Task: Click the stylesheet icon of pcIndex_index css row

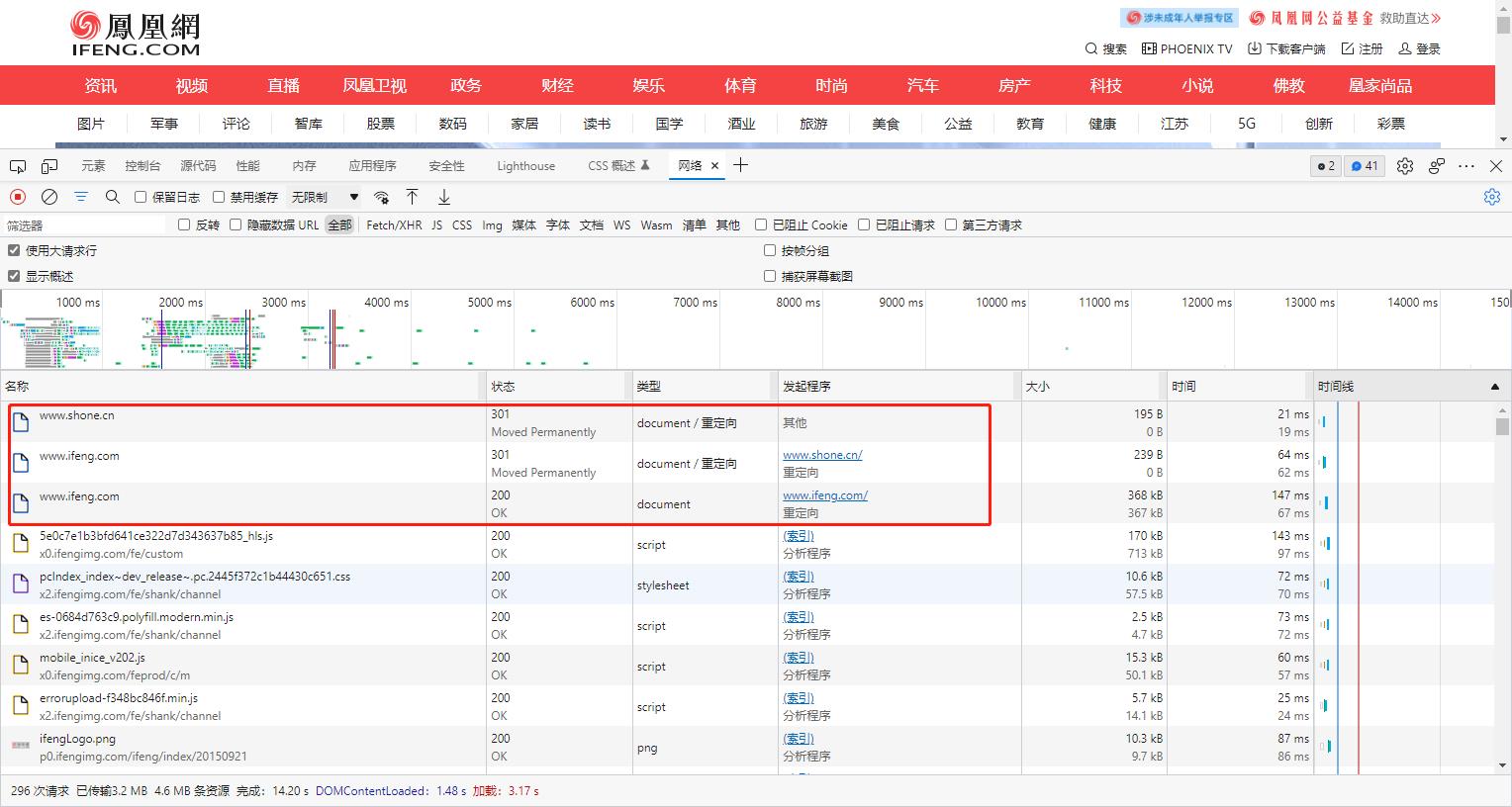Action: [21, 583]
